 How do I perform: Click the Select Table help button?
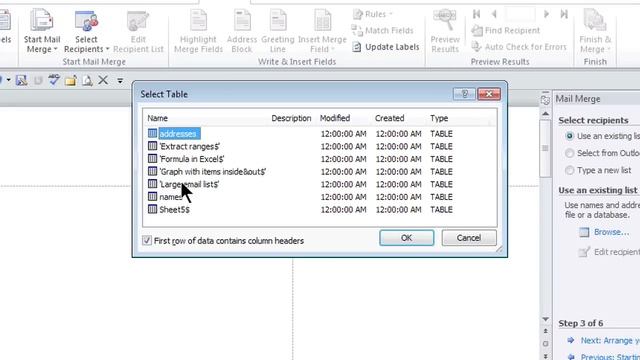(x=464, y=94)
